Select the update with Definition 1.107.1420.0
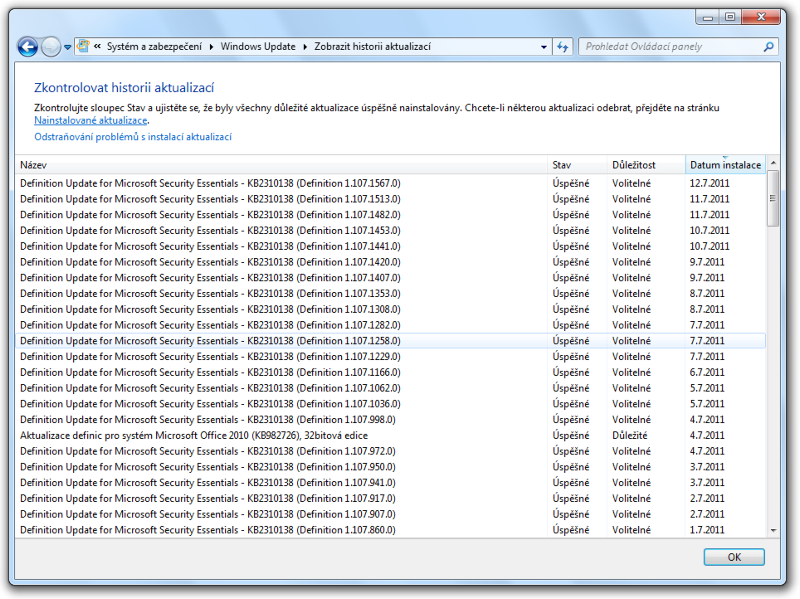The image size is (800, 599). point(391,262)
